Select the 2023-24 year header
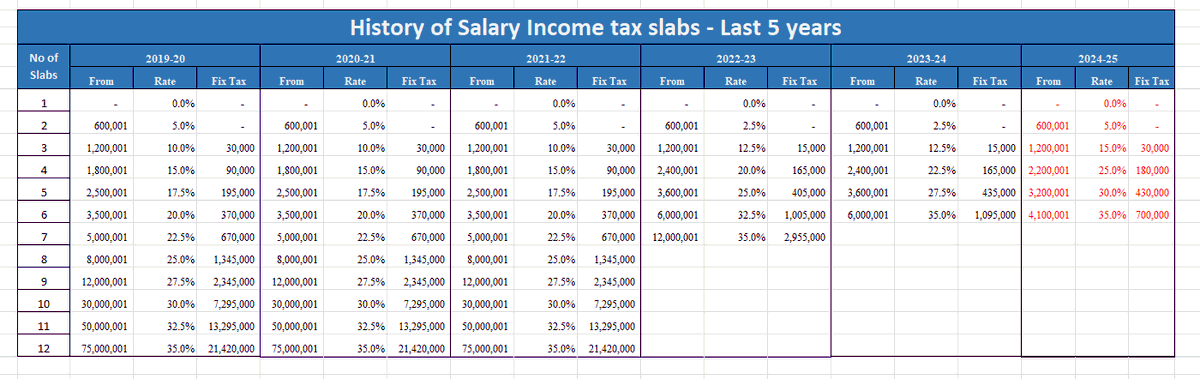This screenshot has width=1200, height=379. [926, 60]
